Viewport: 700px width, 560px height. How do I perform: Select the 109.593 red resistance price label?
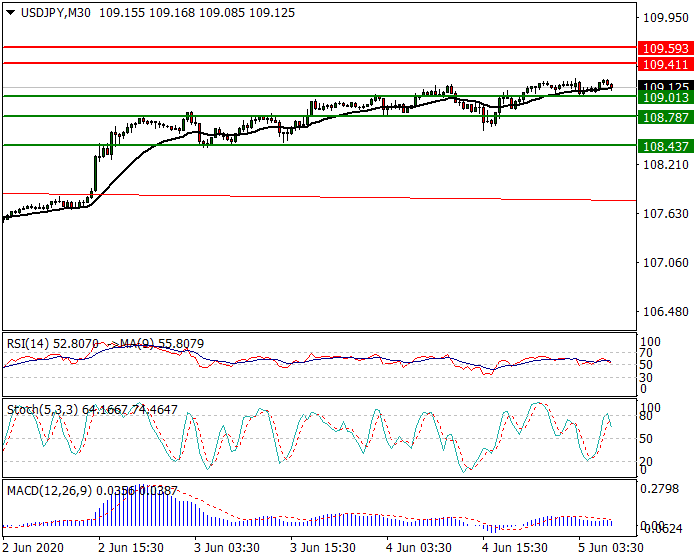(x=666, y=49)
